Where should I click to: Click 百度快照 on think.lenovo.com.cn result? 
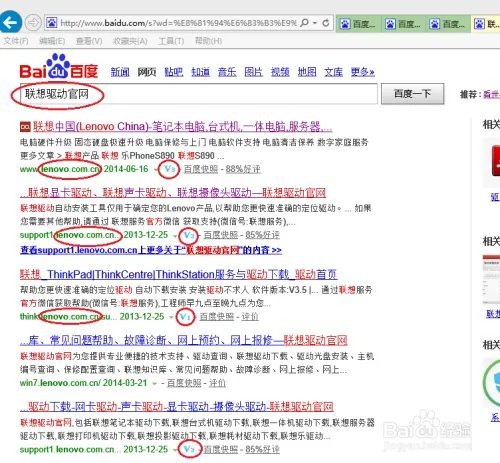tap(217, 317)
